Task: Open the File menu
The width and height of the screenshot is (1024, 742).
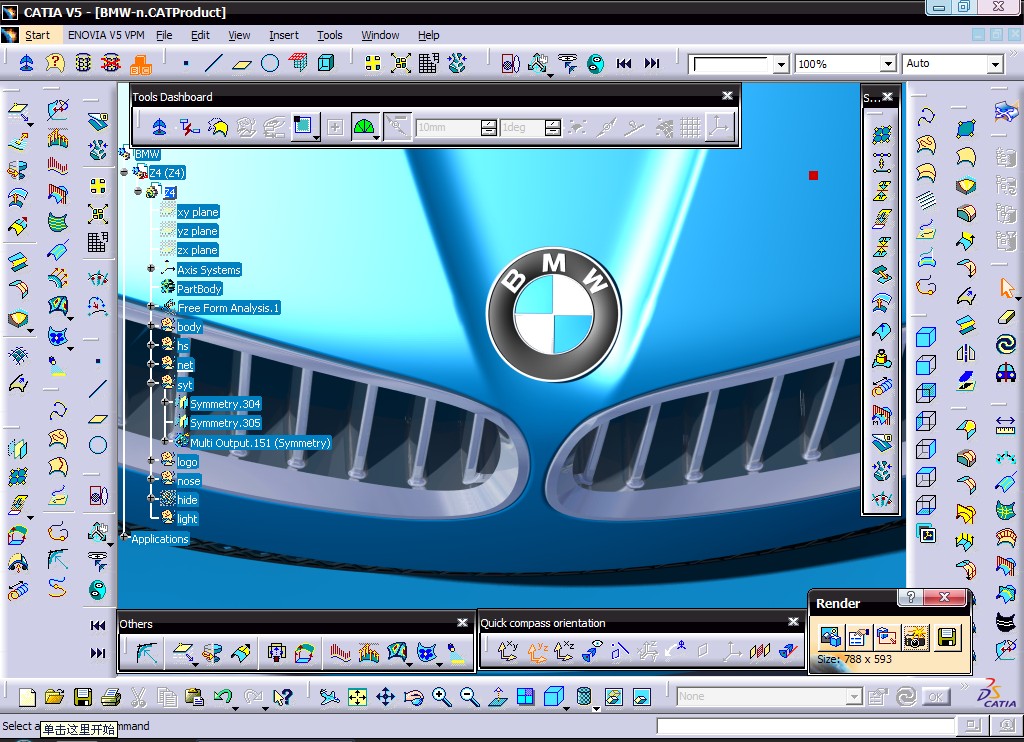Action: click(165, 35)
